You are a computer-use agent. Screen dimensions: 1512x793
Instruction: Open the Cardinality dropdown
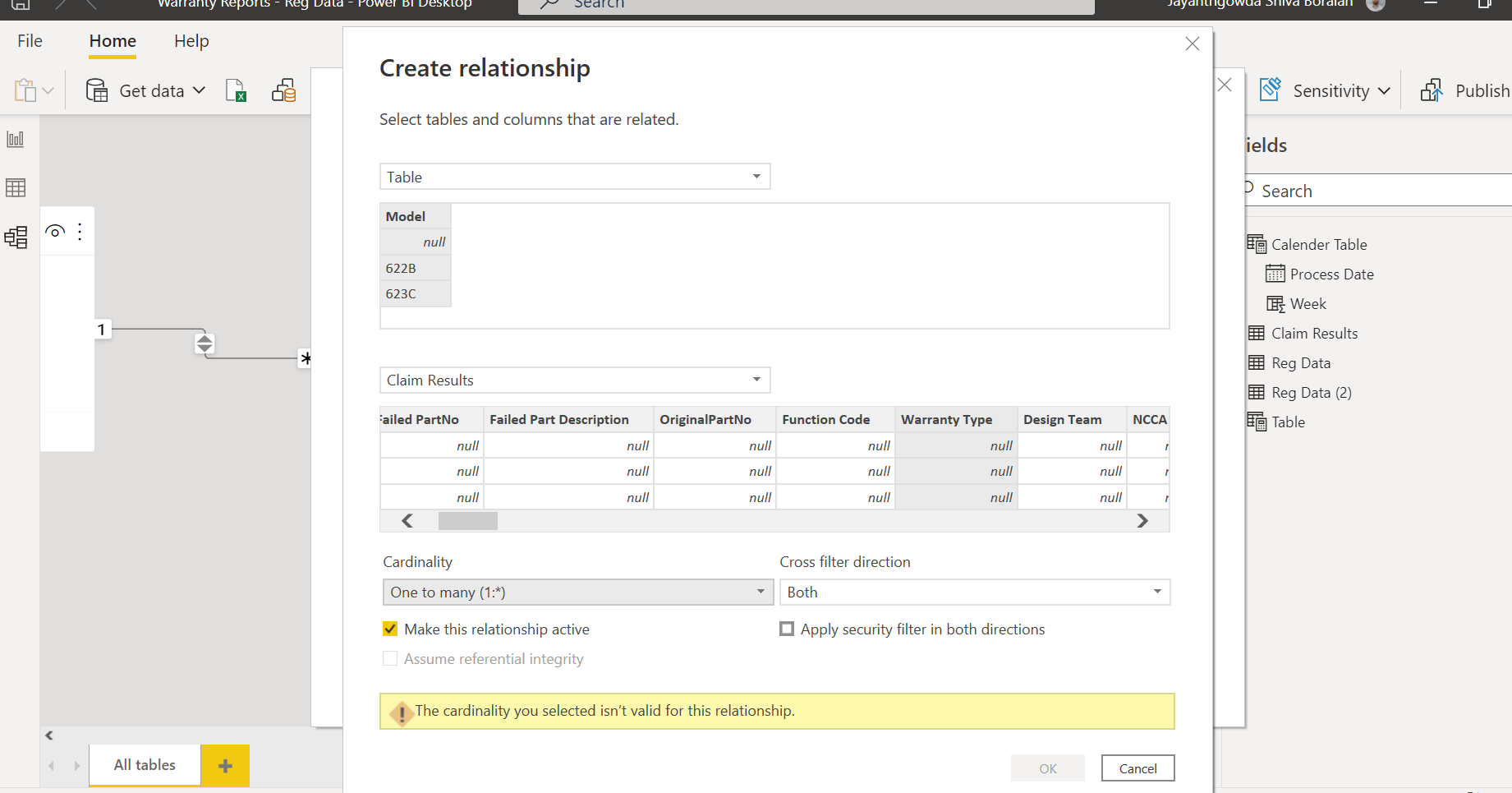(578, 592)
